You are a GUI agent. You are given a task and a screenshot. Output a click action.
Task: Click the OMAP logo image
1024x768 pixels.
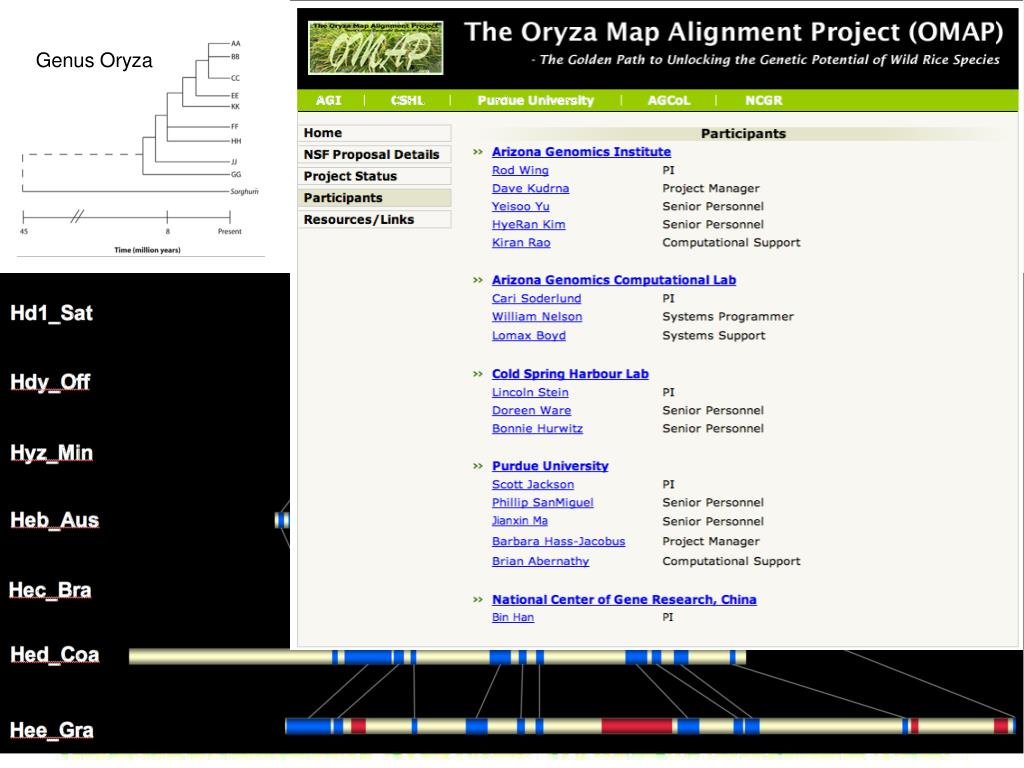point(376,48)
